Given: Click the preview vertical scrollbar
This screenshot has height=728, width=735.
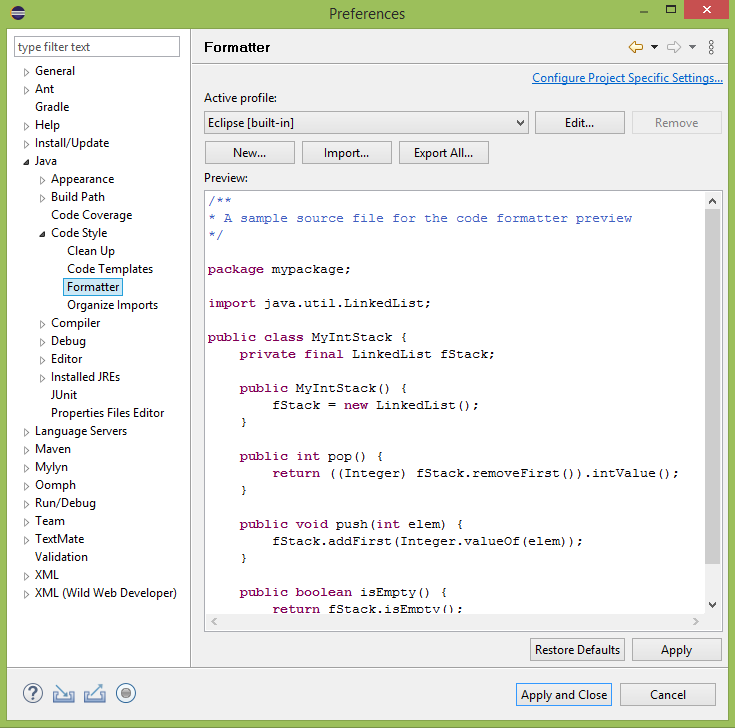Looking at the screenshot, I should click(712, 400).
